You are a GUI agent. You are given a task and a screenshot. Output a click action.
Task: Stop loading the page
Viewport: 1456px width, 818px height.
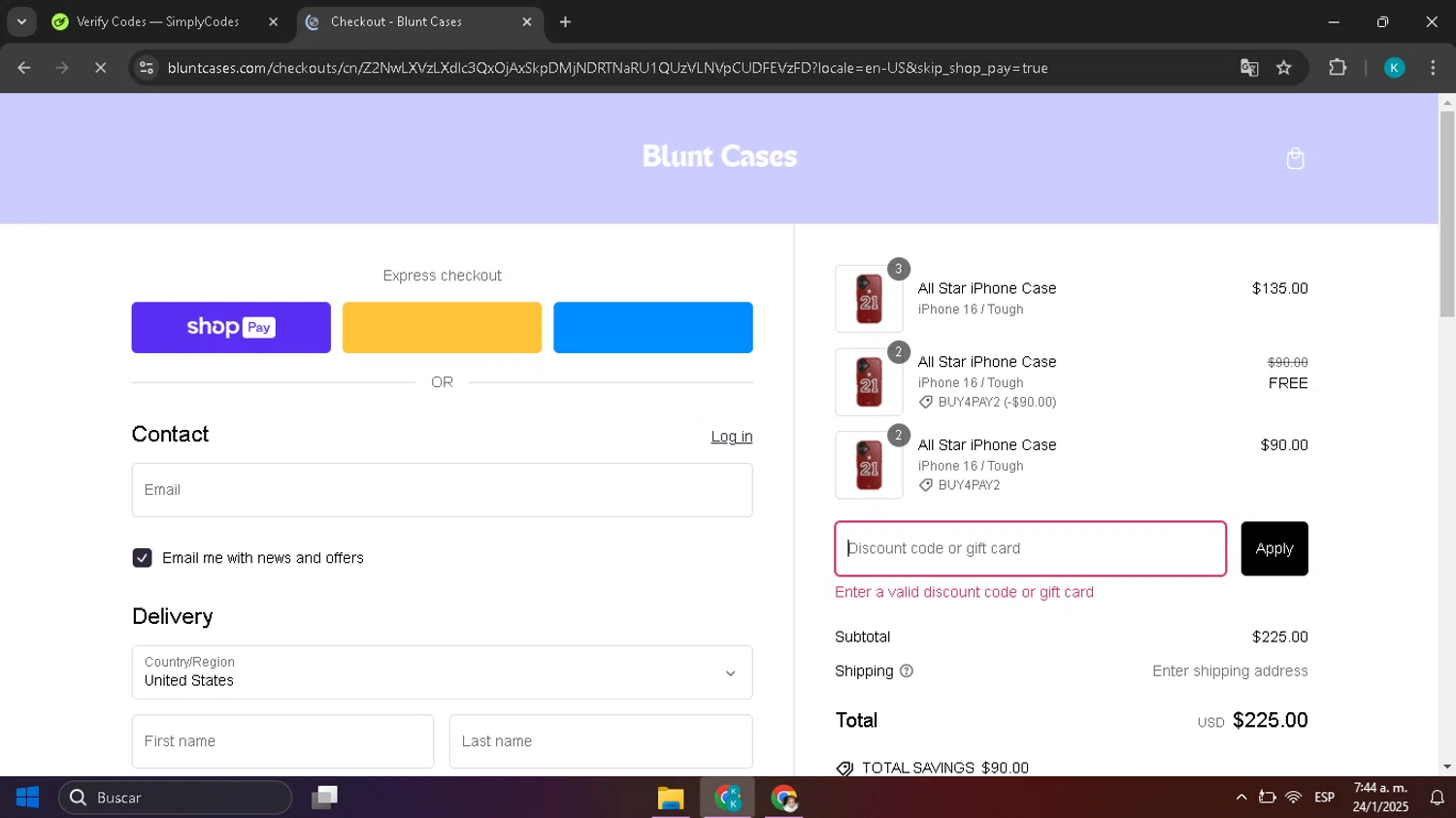click(x=100, y=68)
